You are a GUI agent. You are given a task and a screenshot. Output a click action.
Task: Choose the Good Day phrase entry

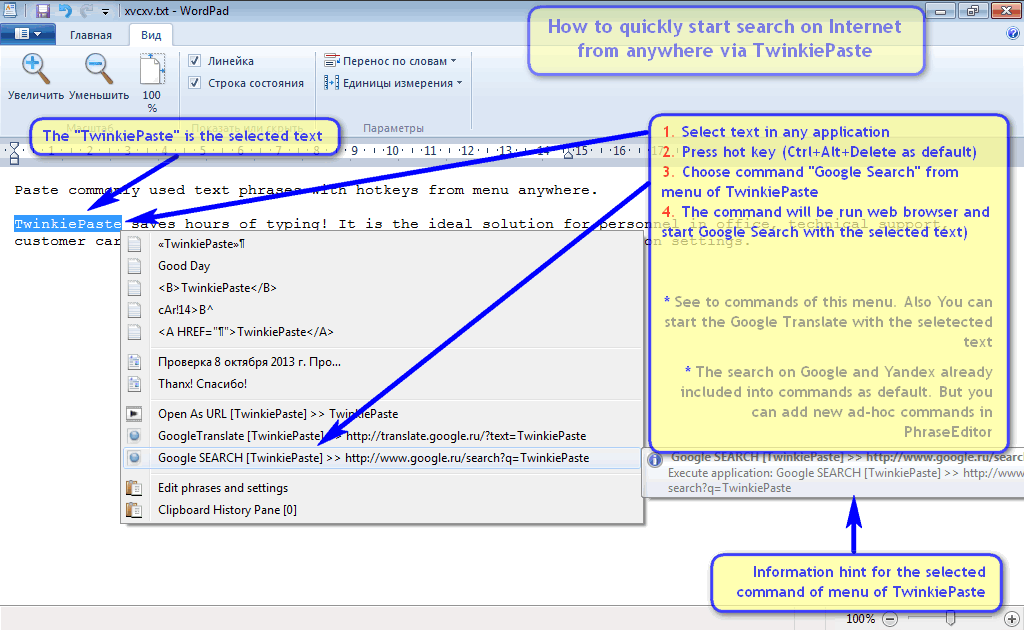click(x=383, y=266)
